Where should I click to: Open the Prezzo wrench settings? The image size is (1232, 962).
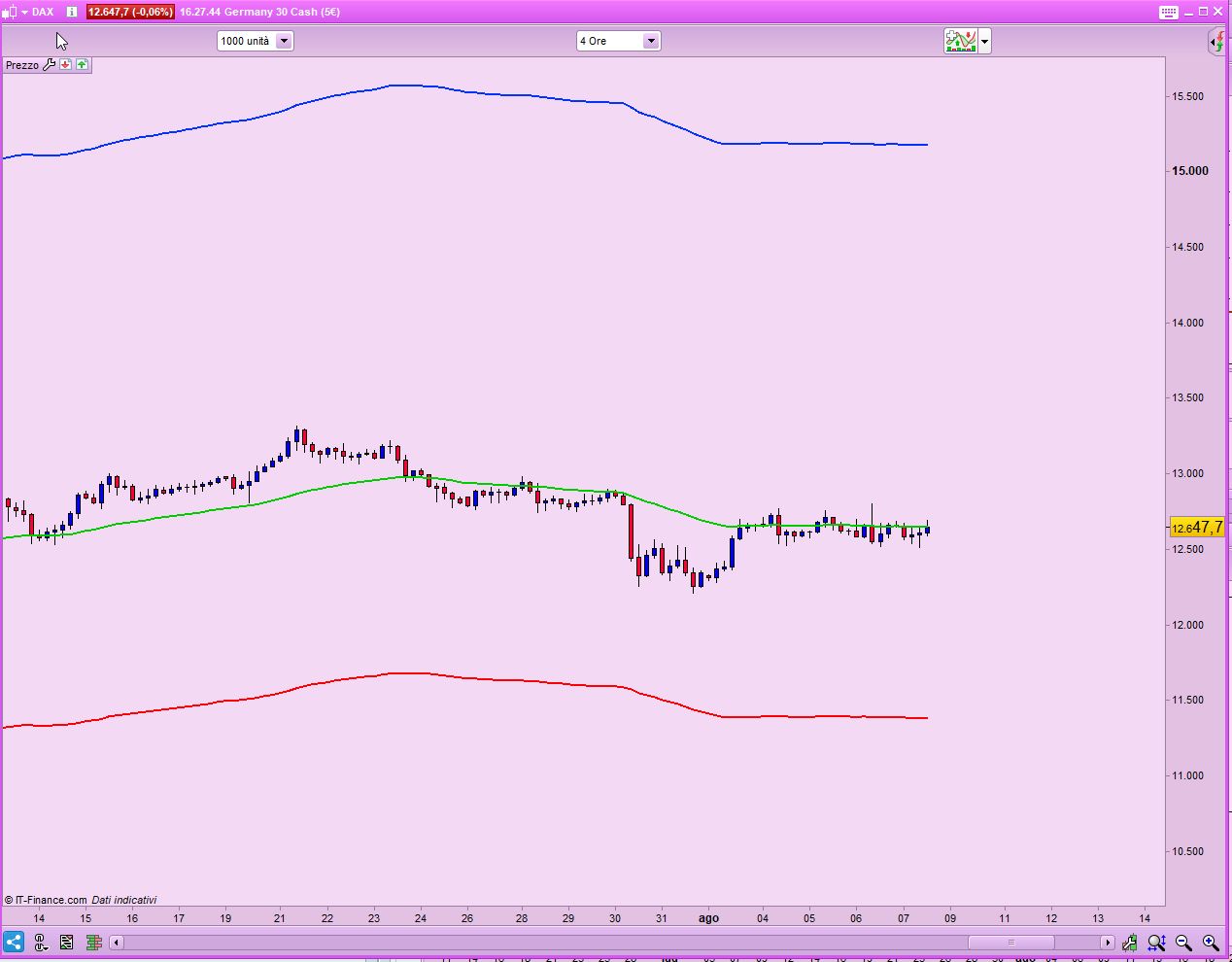click(x=50, y=64)
